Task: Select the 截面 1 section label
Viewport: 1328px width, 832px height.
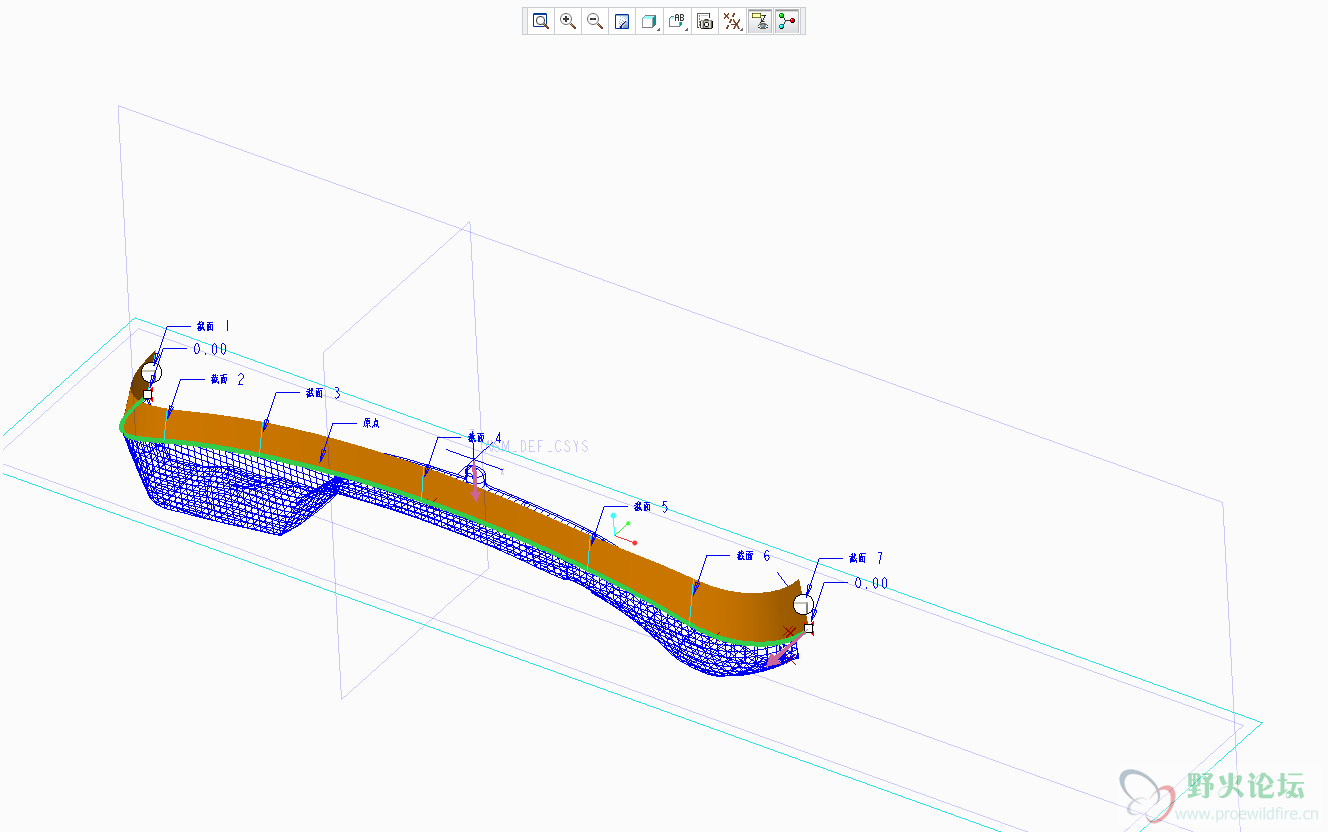Action: pyautogui.click(x=212, y=326)
